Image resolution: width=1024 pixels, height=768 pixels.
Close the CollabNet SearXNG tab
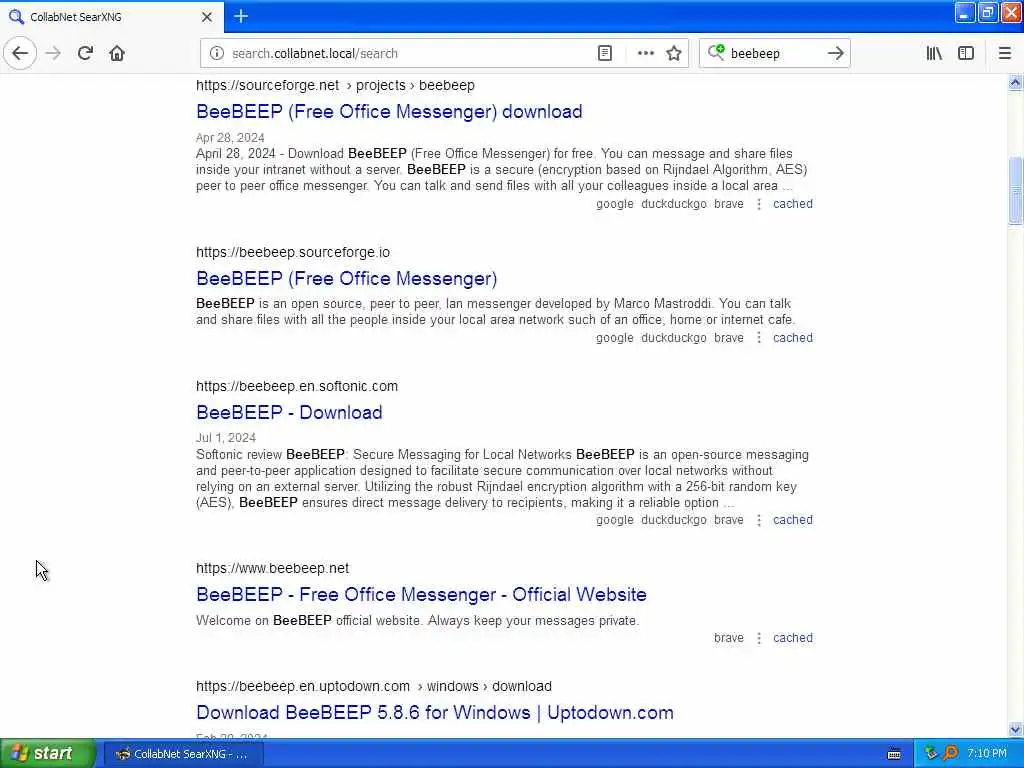click(206, 17)
